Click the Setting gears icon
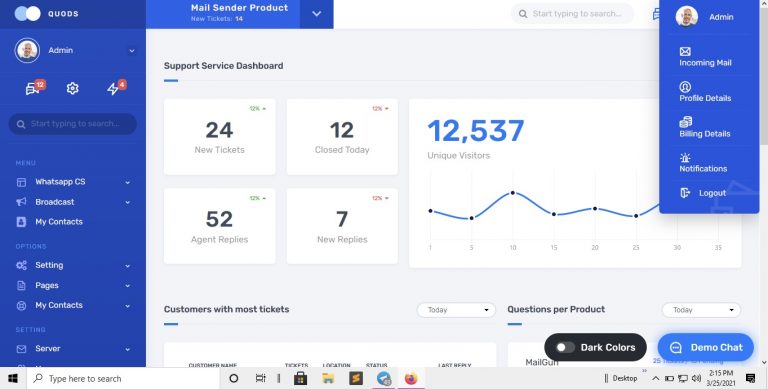Image resolution: width=768 pixels, height=389 pixels. (x=21, y=266)
